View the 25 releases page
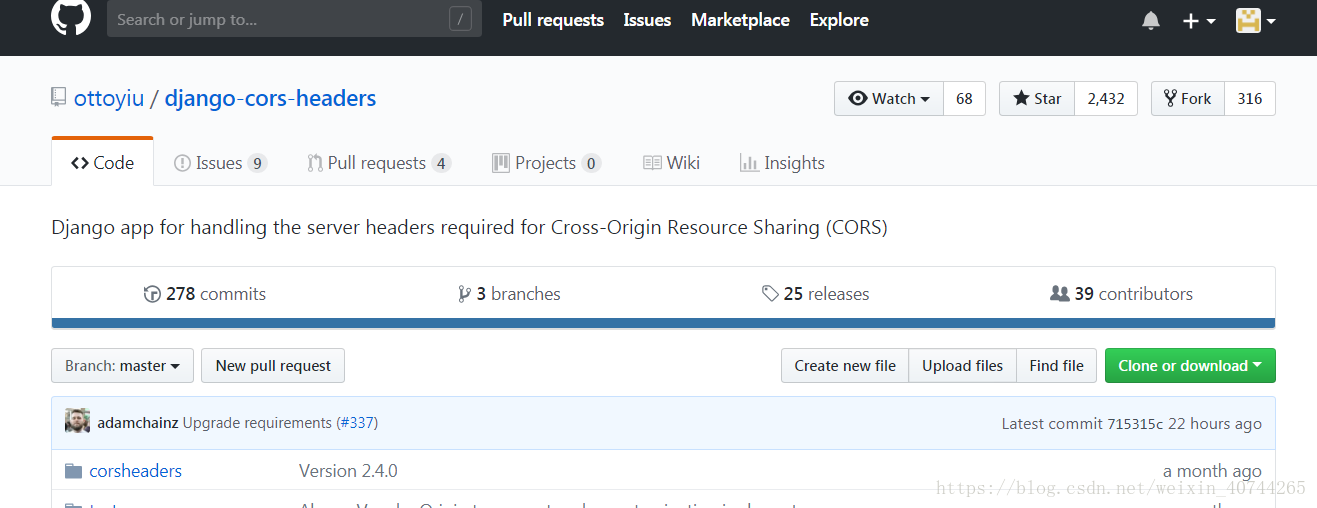The height and width of the screenshot is (508, 1317). pyautogui.click(x=815, y=294)
